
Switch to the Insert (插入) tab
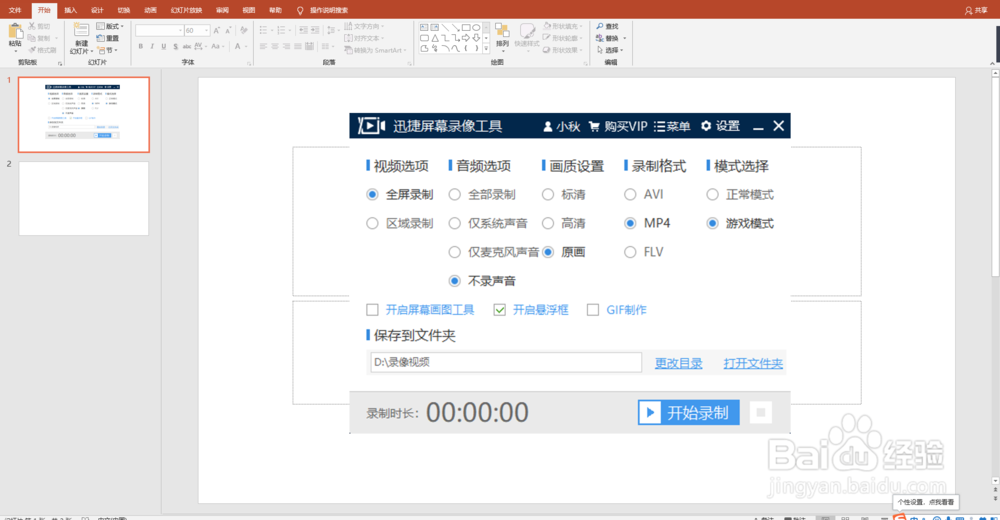71,10
